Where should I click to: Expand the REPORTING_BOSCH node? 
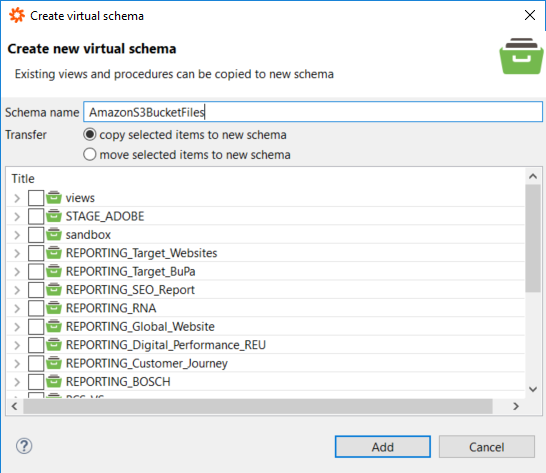(x=17, y=382)
